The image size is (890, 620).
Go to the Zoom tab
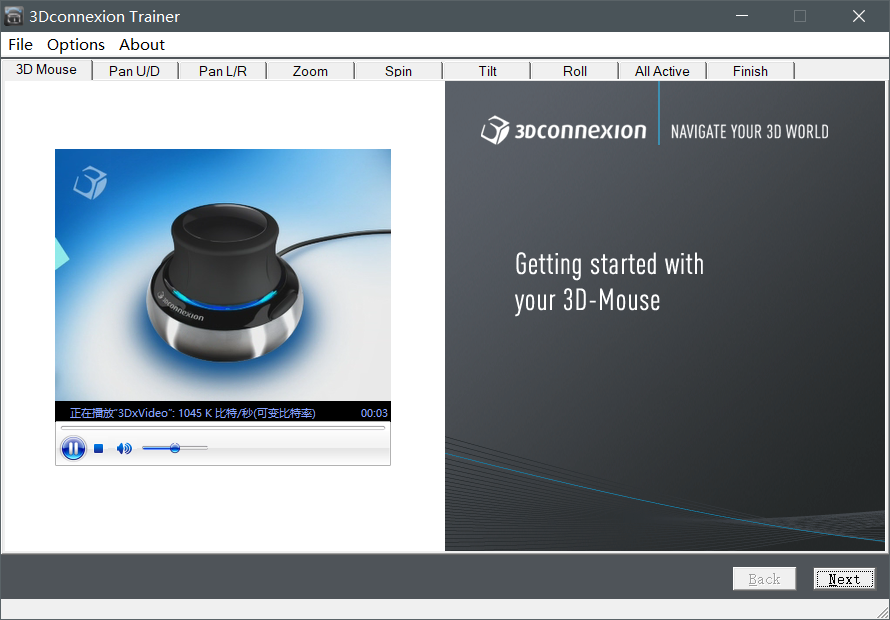[310, 71]
